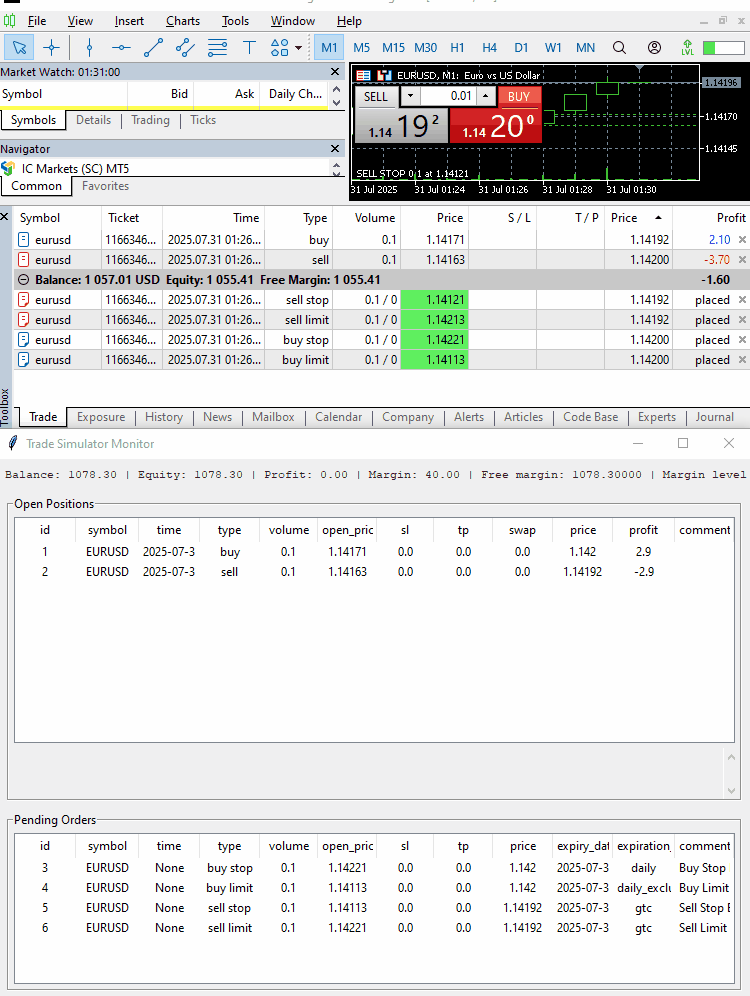
Task: Open the shapes tool dropdown arrow
Action: pyautogui.click(x=298, y=48)
